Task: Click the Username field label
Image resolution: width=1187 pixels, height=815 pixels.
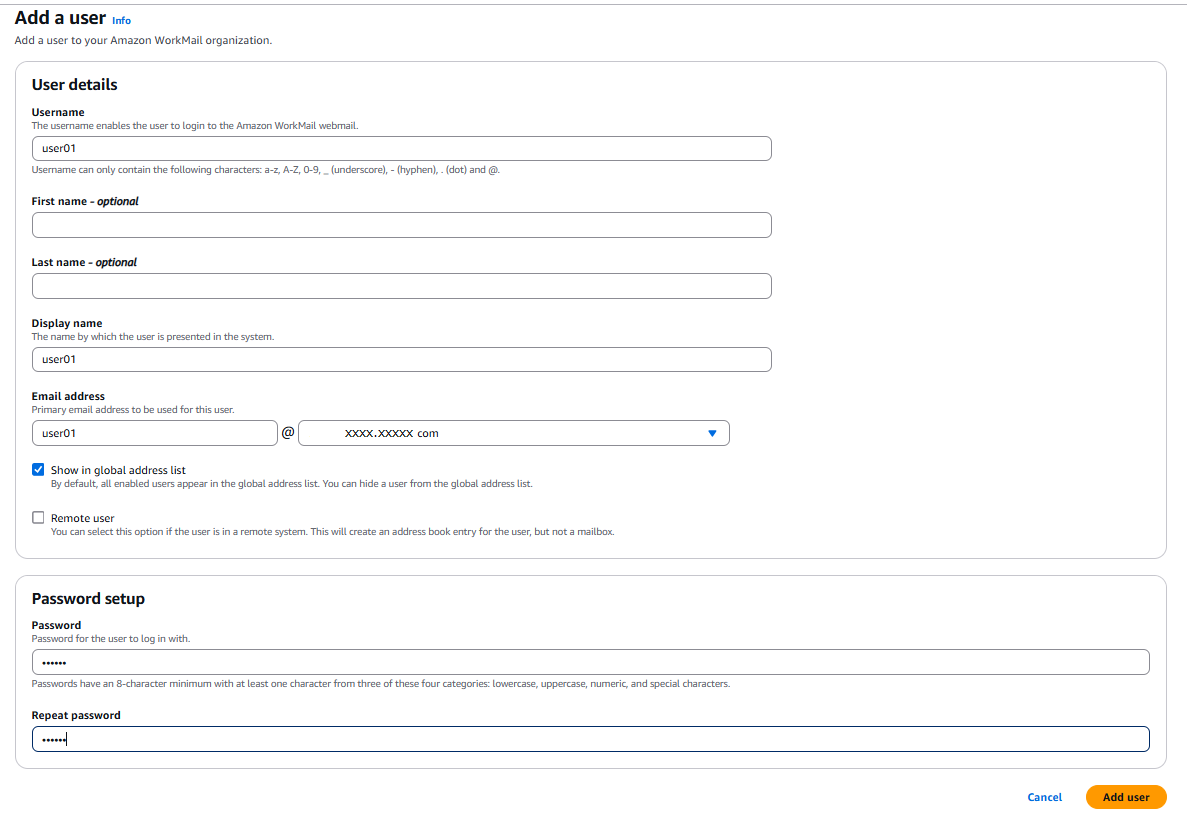Action: coord(58,112)
